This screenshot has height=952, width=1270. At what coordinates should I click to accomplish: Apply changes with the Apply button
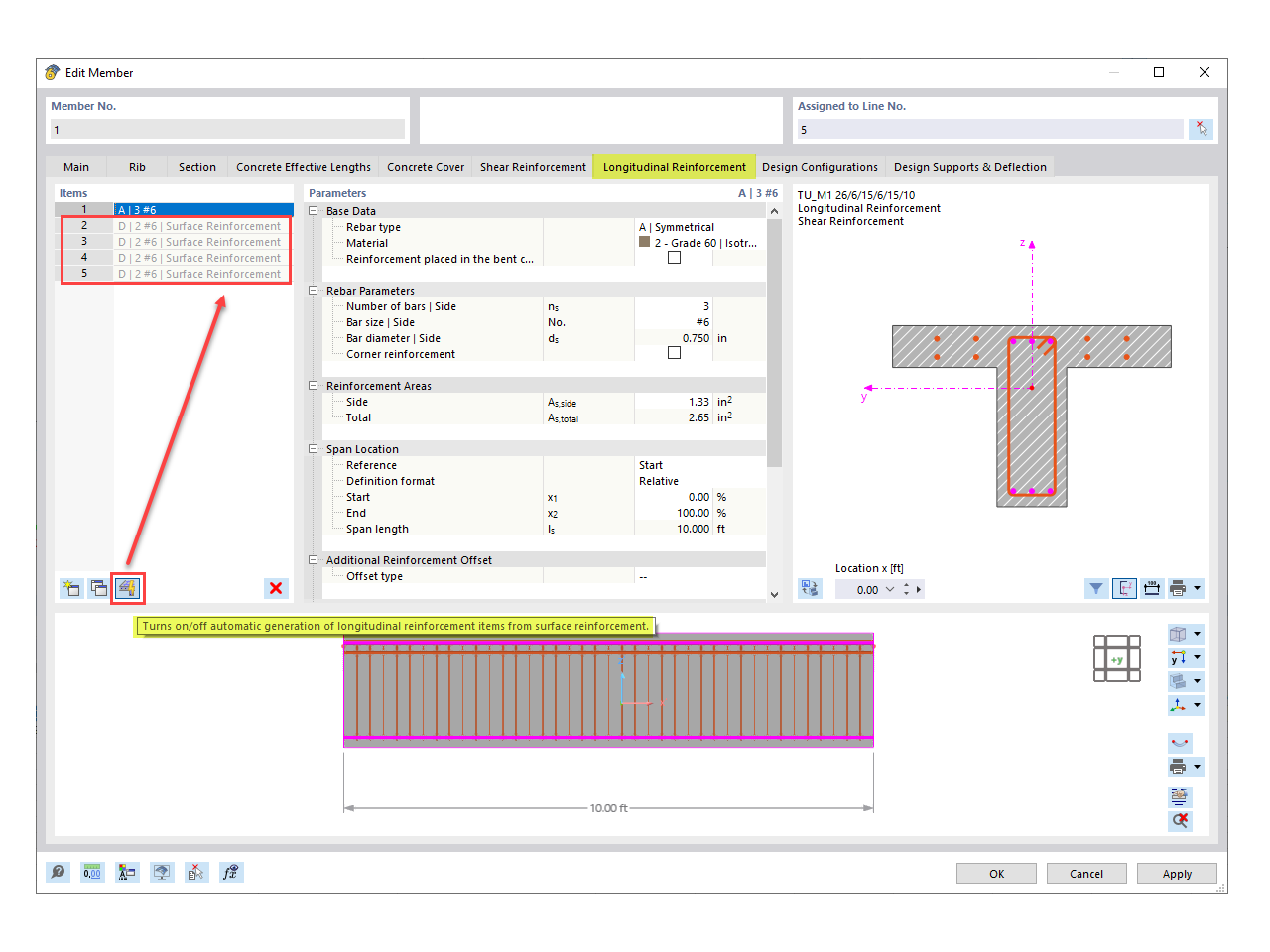(x=1177, y=873)
